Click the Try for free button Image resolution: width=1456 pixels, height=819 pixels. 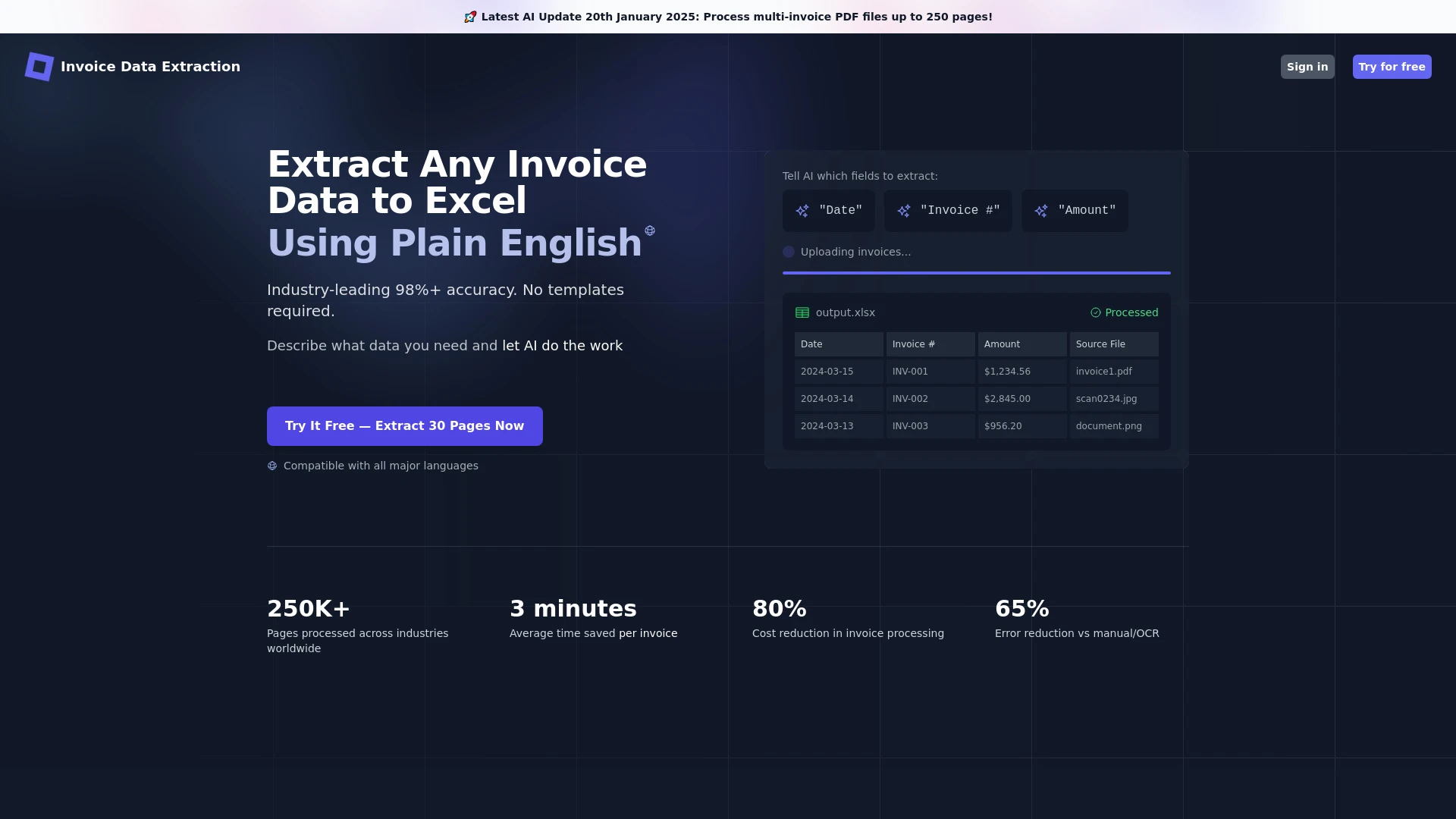tap(1392, 67)
